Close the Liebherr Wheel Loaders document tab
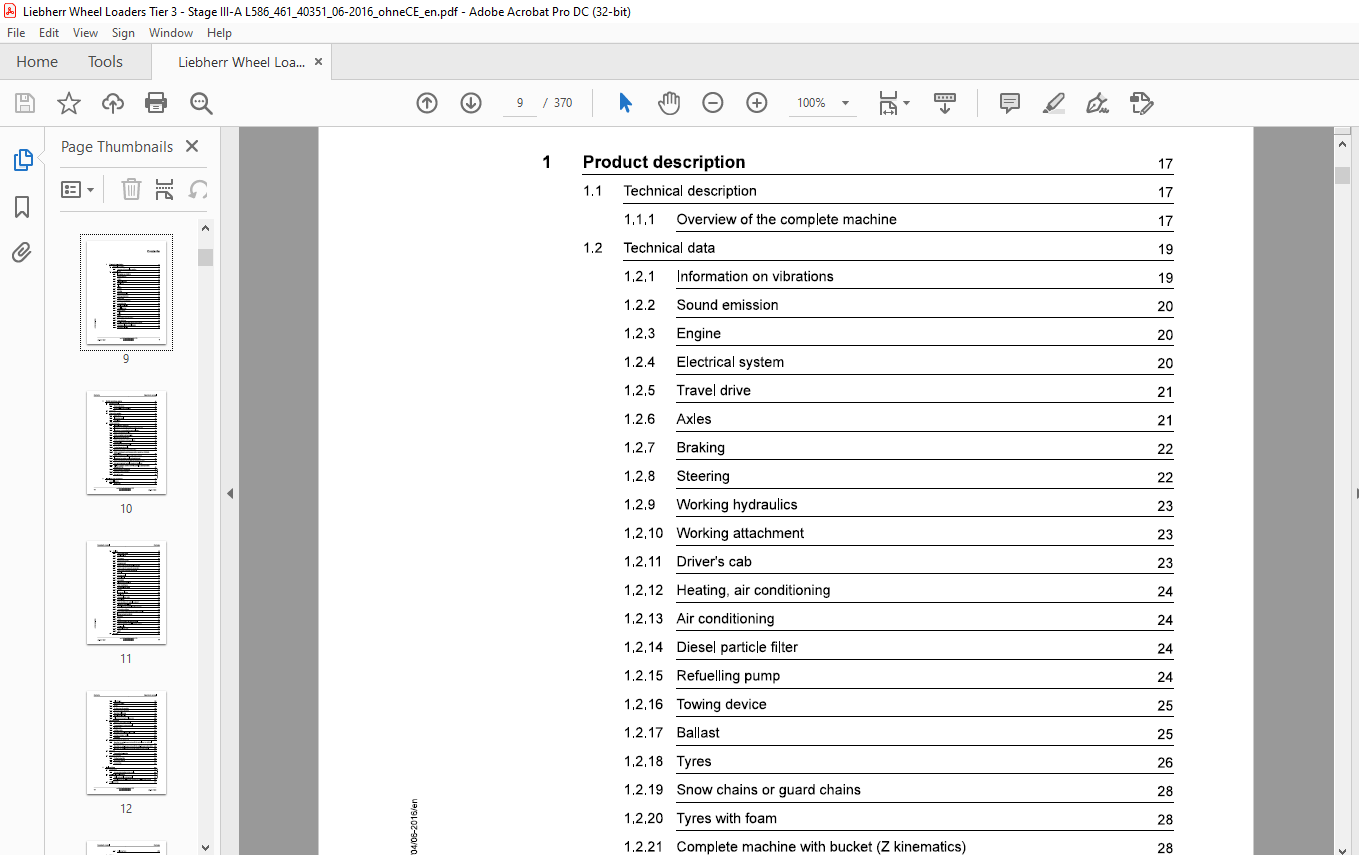 [x=319, y=62]
